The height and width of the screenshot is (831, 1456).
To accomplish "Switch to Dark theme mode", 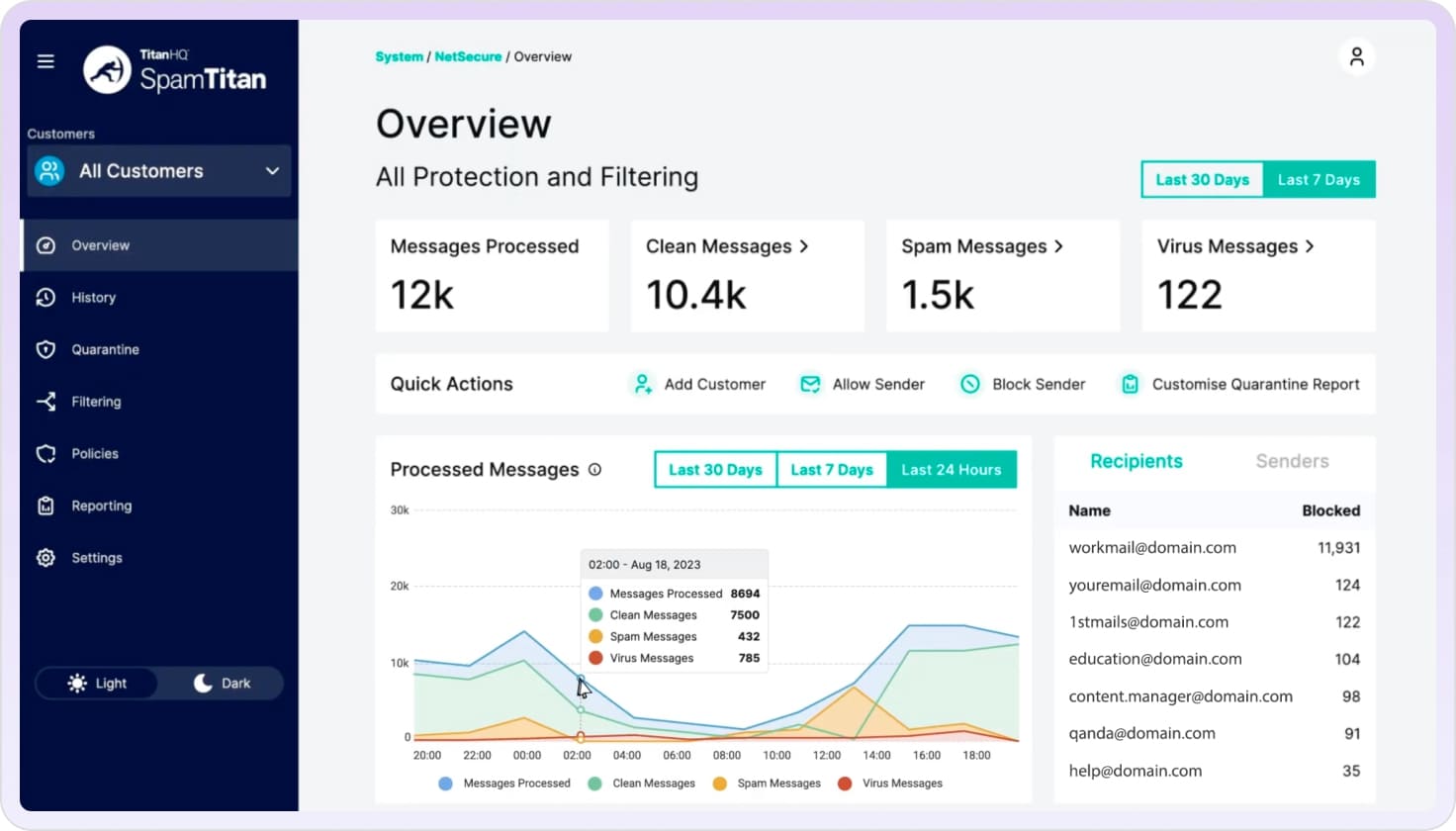I will tap(222, 684).
